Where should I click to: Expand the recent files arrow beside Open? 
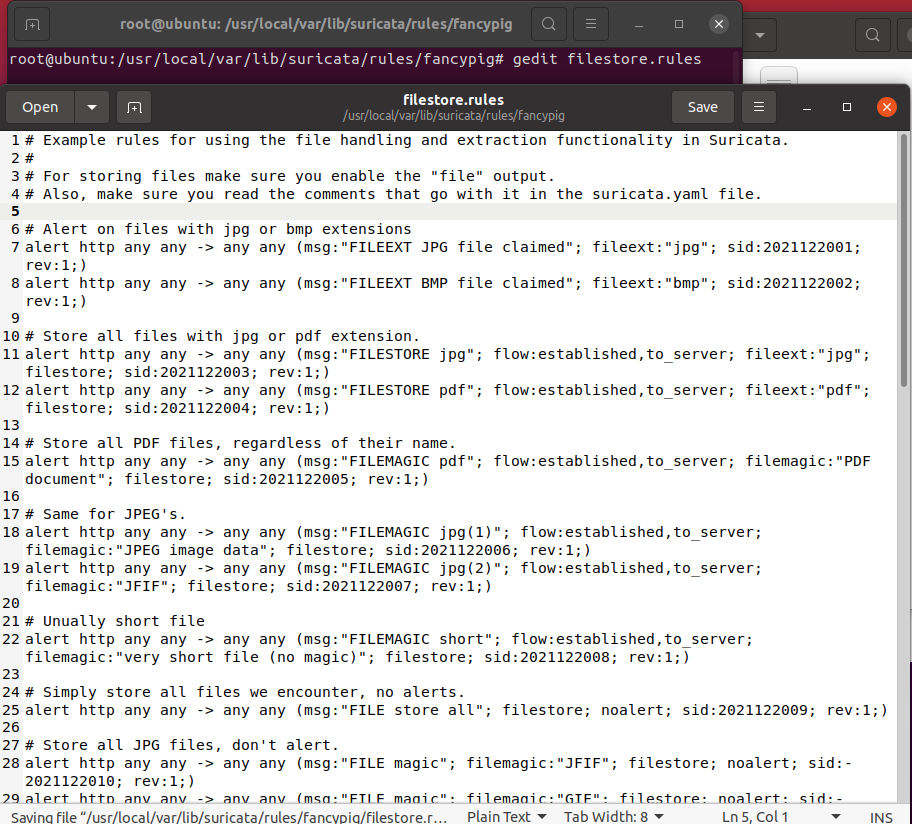92,107
